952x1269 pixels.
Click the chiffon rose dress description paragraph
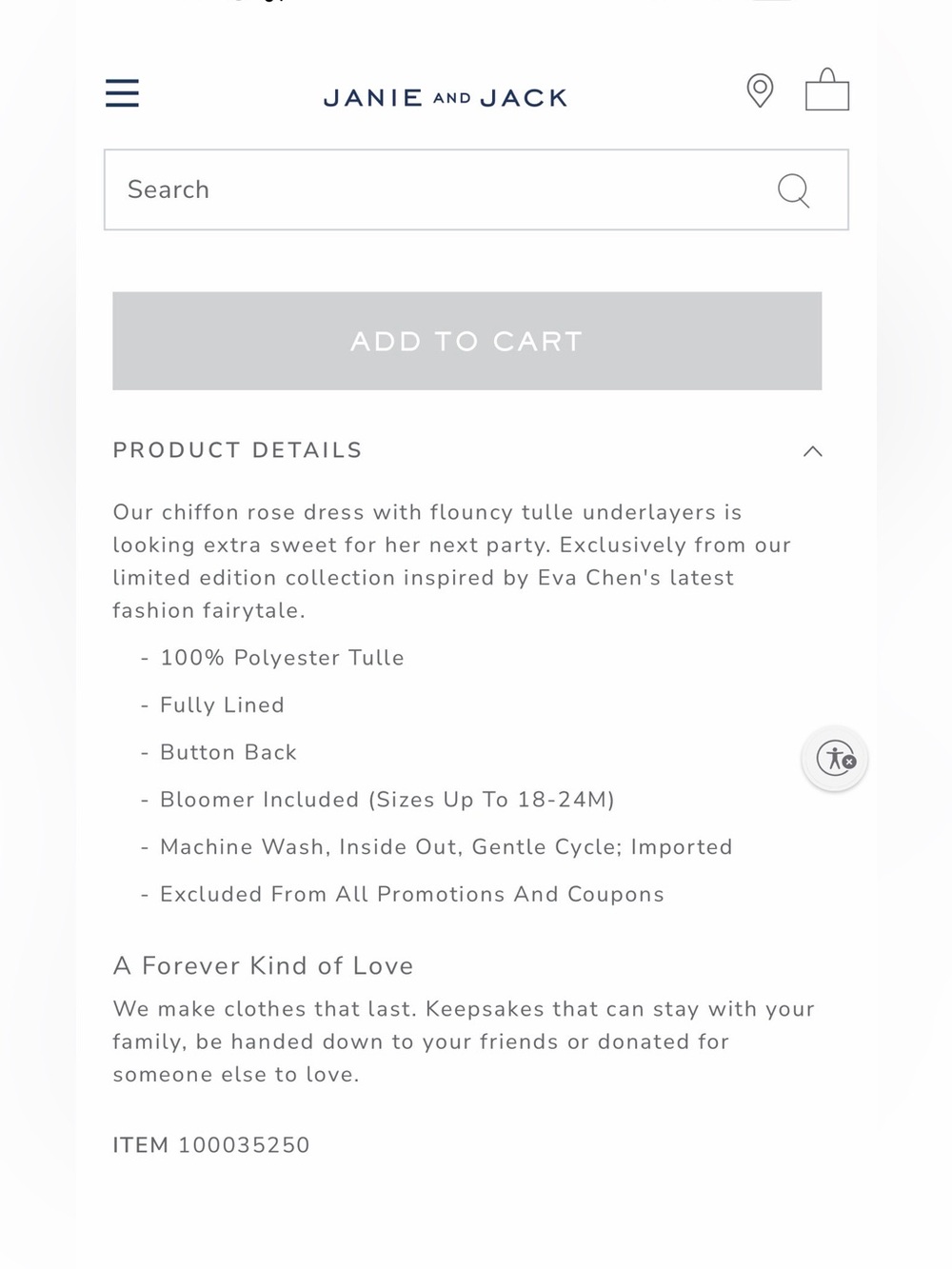tap(452, 562)
